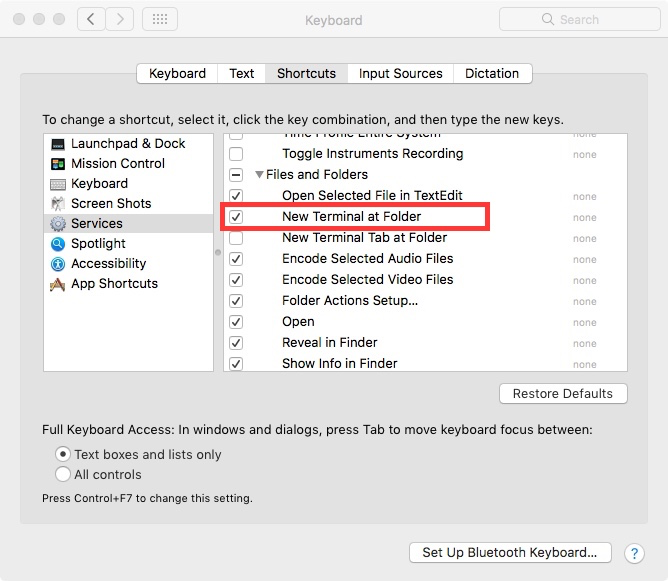Select Accessibility category label
Image resolution: width=668 pixels, height=581 pixels.
coord(109,264)
